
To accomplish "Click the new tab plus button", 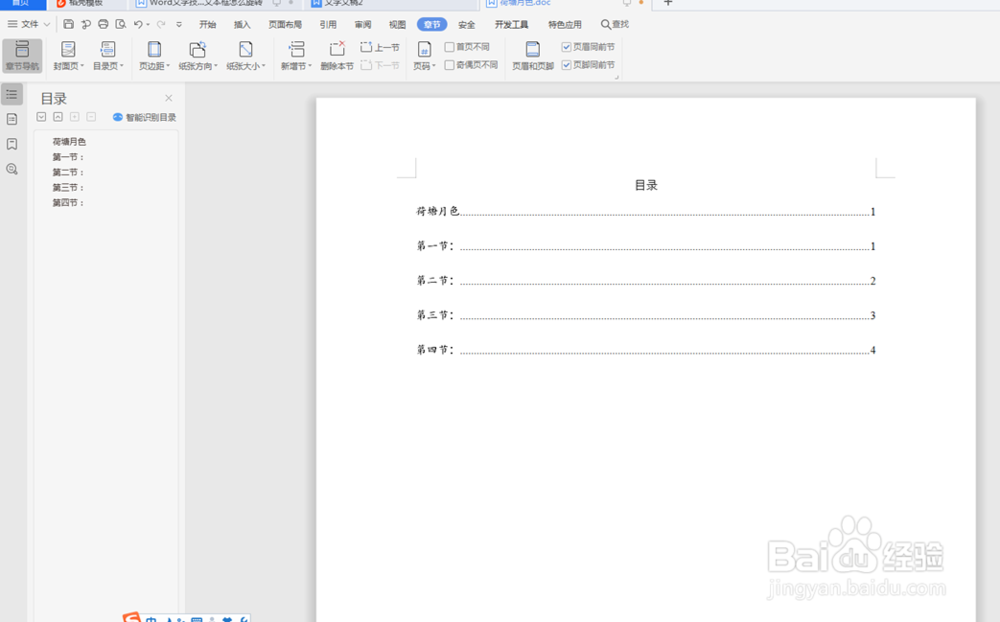I will [668, 3].
